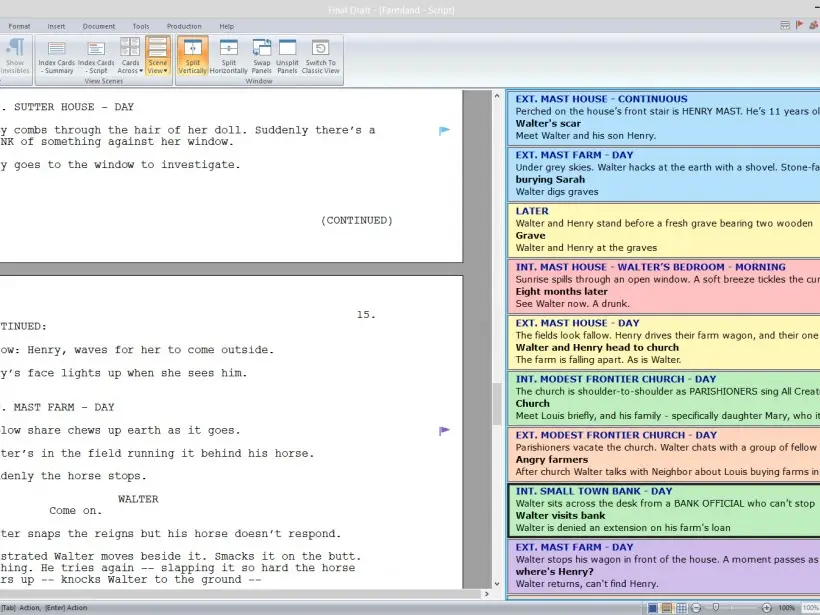Click the zoom slider handle
The image size is (820, 615).
[x=715, y=608]
